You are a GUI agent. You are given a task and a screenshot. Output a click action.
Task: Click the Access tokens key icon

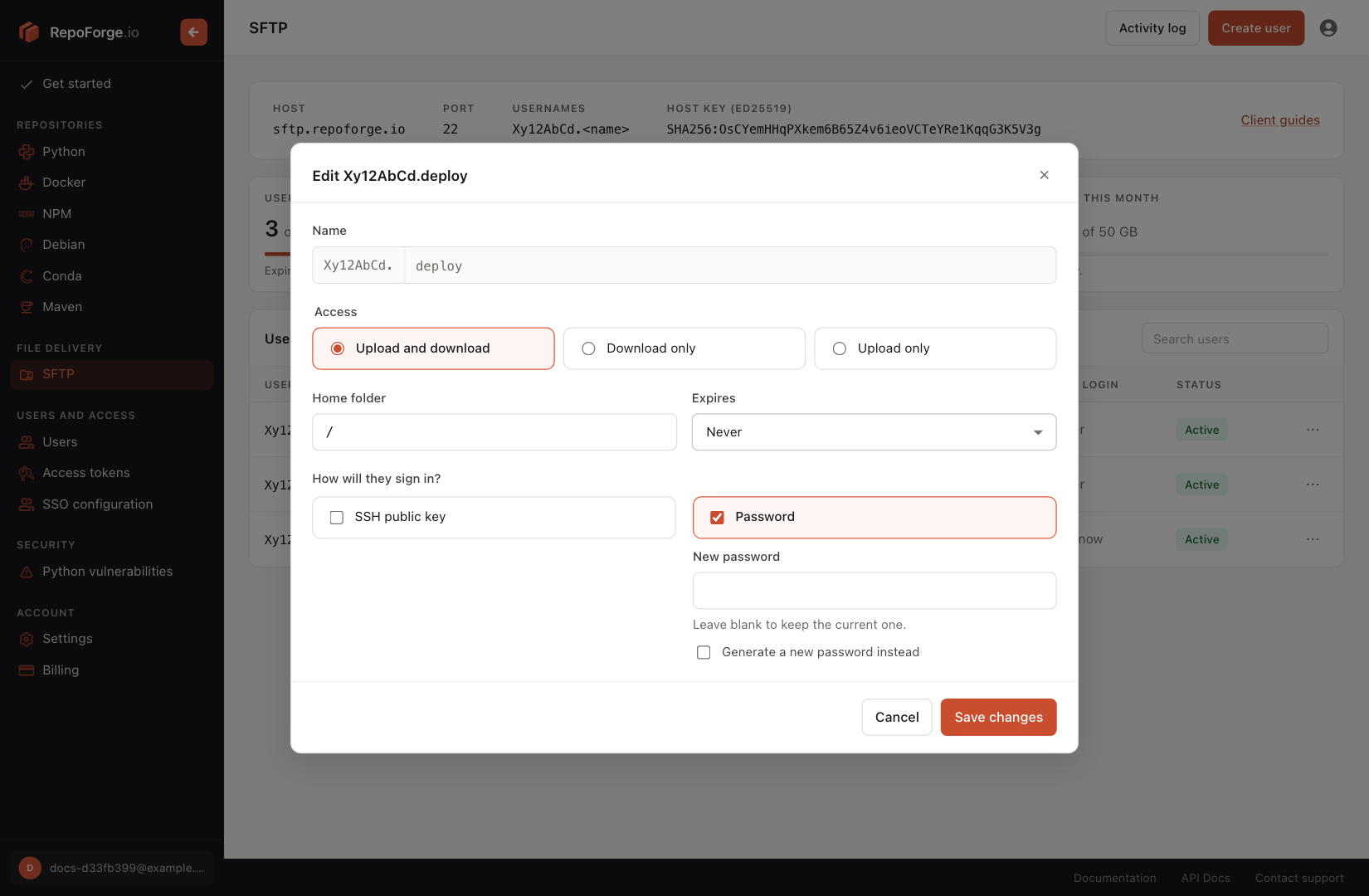click(x=27, y=473)
